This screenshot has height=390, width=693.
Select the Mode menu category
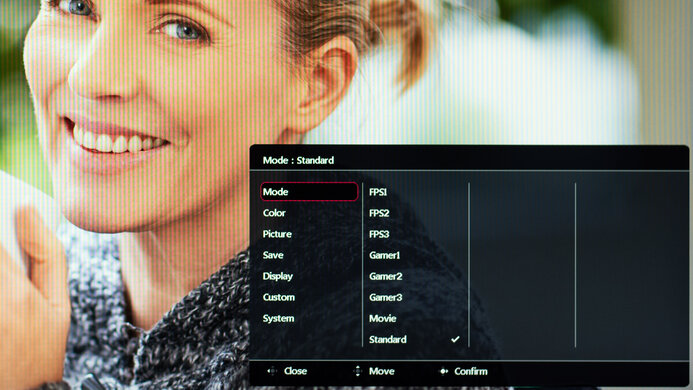pyautogui.click(x=309, y=192)
